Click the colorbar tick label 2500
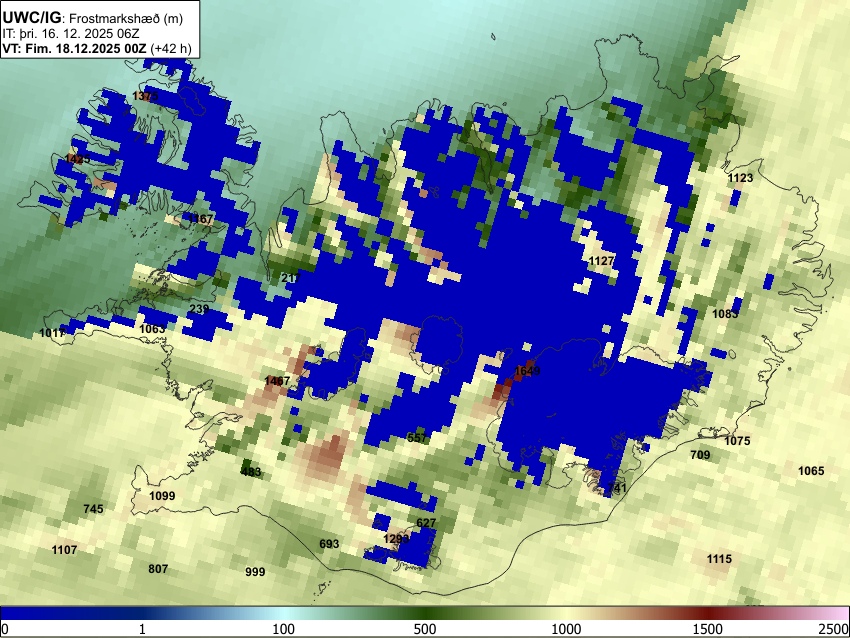Screen dimensions: 850x638 (834, 629)
